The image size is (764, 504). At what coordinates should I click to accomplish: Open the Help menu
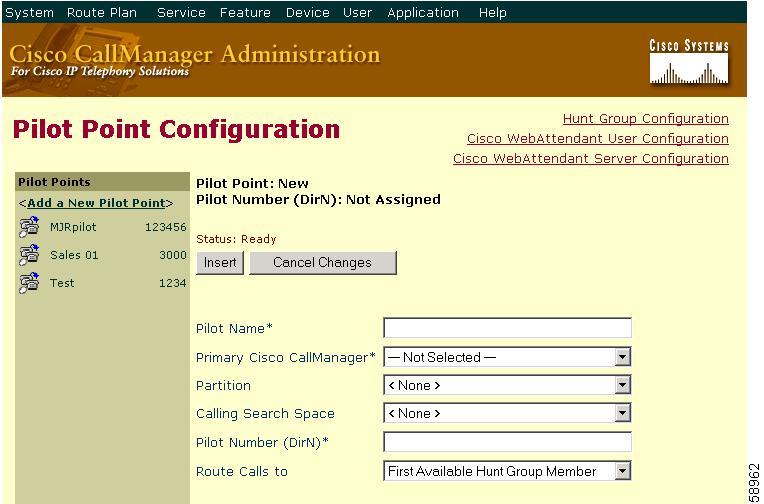point(493,13)
